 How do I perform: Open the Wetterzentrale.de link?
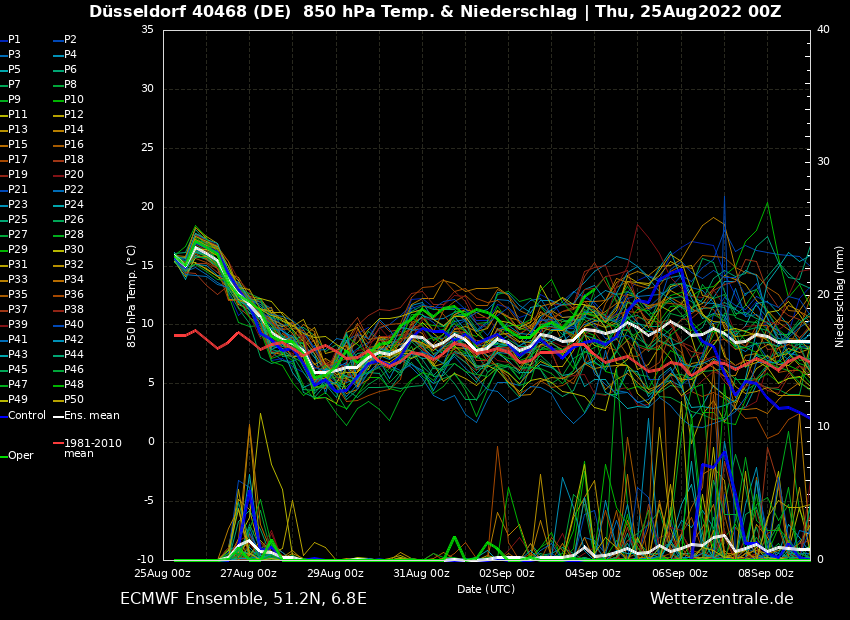(721, 598)
